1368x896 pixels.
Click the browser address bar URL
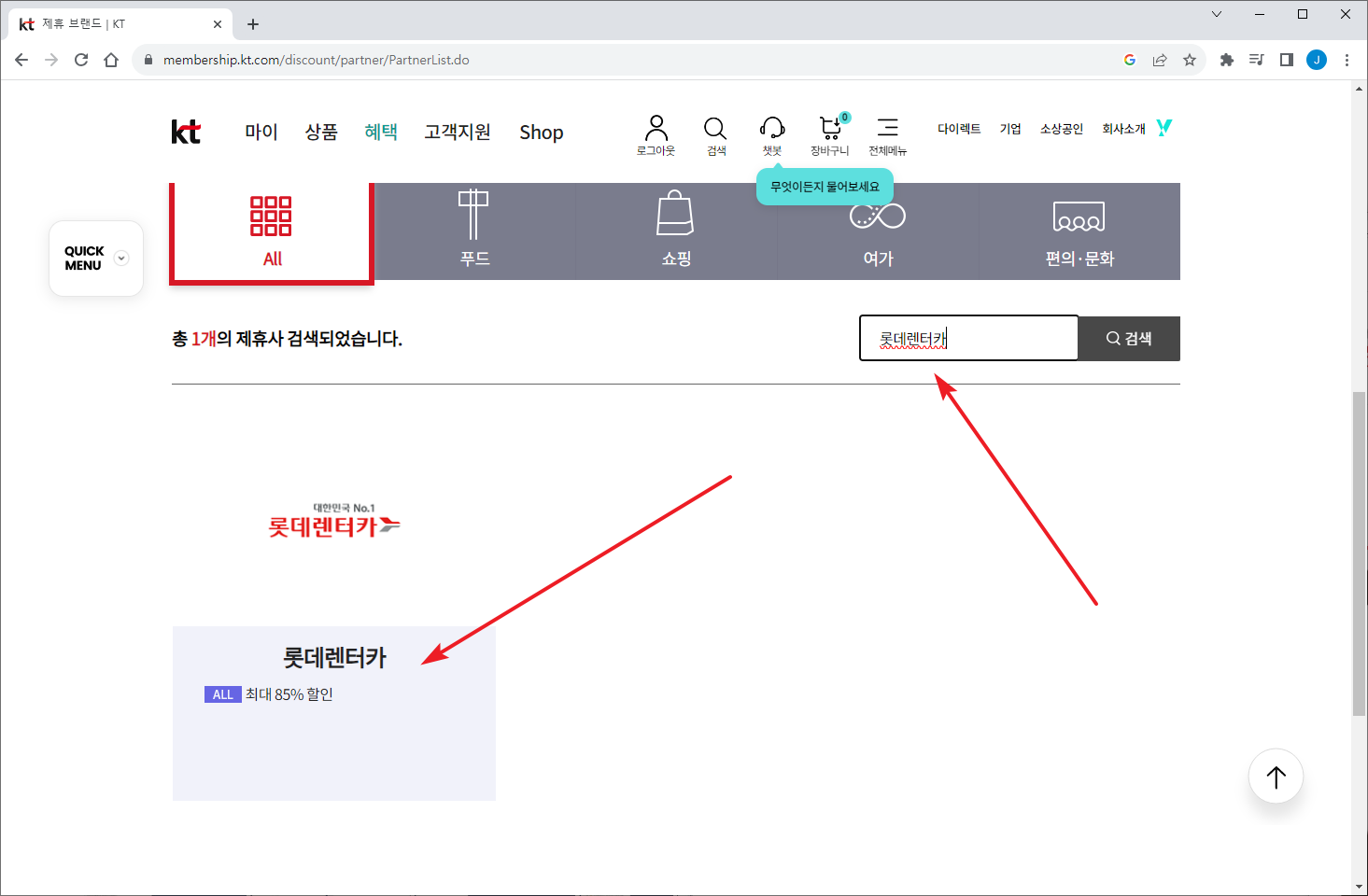coord(316,60)
